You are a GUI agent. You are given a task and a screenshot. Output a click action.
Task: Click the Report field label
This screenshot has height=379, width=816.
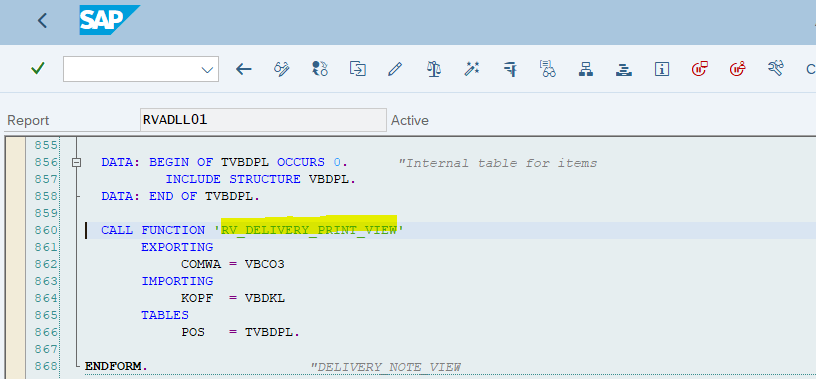pos(28,120)
